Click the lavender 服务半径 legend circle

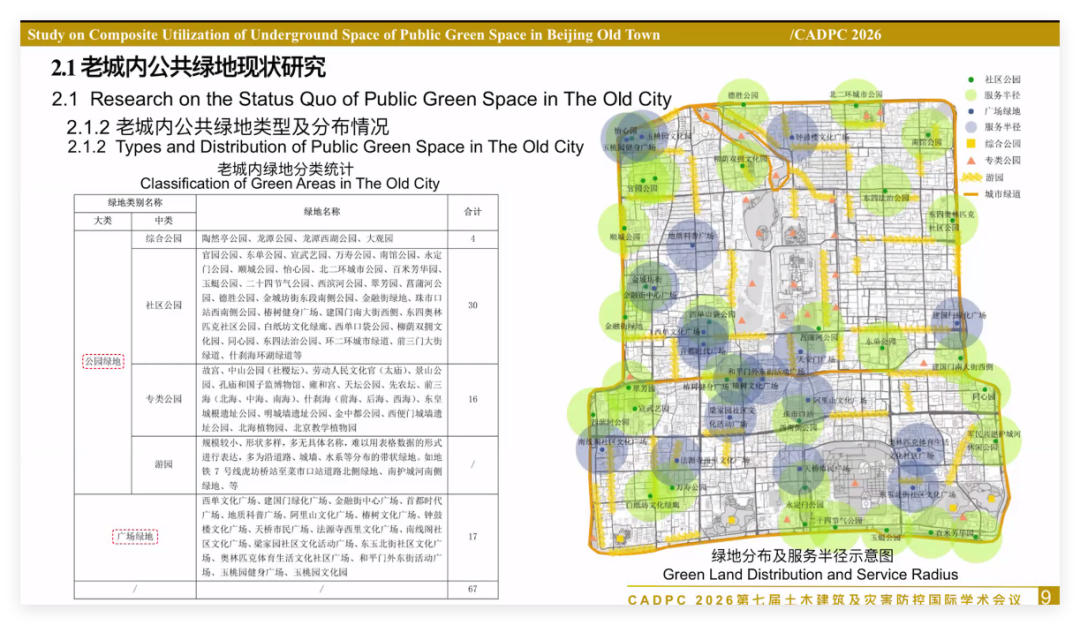coord(970,127)
